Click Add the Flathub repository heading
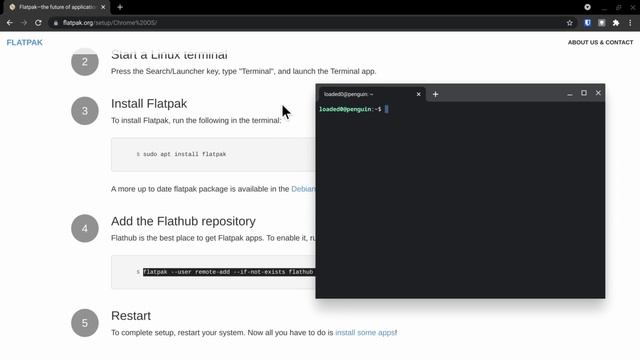 (183, 221)
